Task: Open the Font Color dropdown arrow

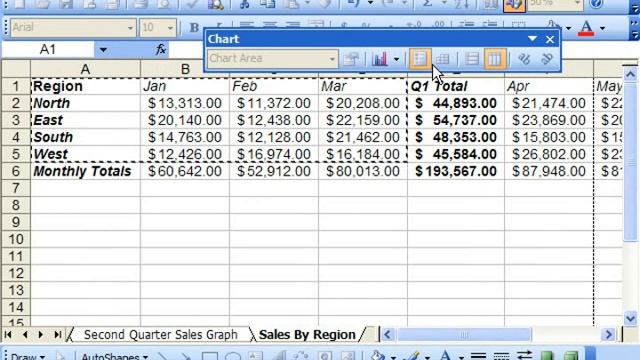Action: (602, 28)
